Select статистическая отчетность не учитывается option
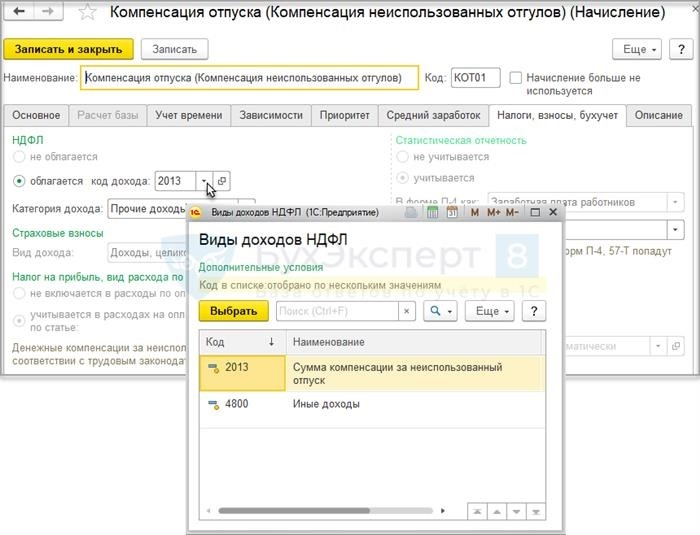The image size is (700, 535). click(402, 157)
